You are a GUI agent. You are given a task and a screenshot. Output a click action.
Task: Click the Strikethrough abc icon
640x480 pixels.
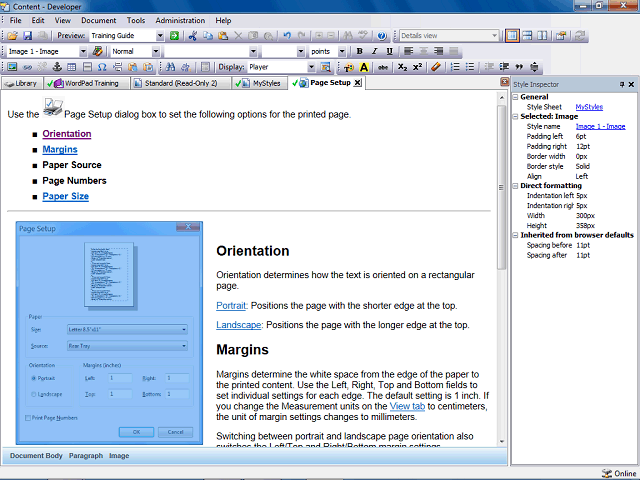(x=382, y=67)
